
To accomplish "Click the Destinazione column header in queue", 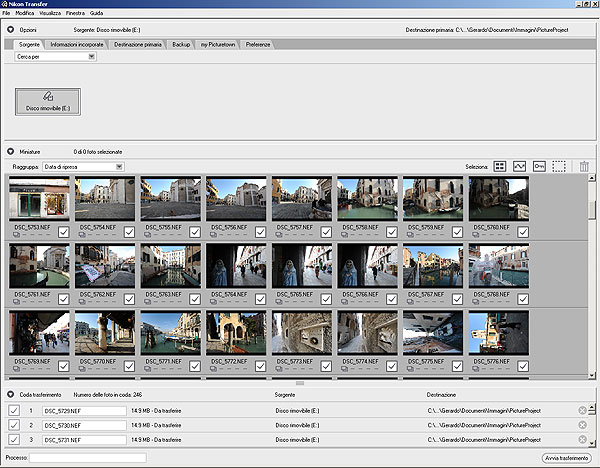I will [x=441, y=395].
